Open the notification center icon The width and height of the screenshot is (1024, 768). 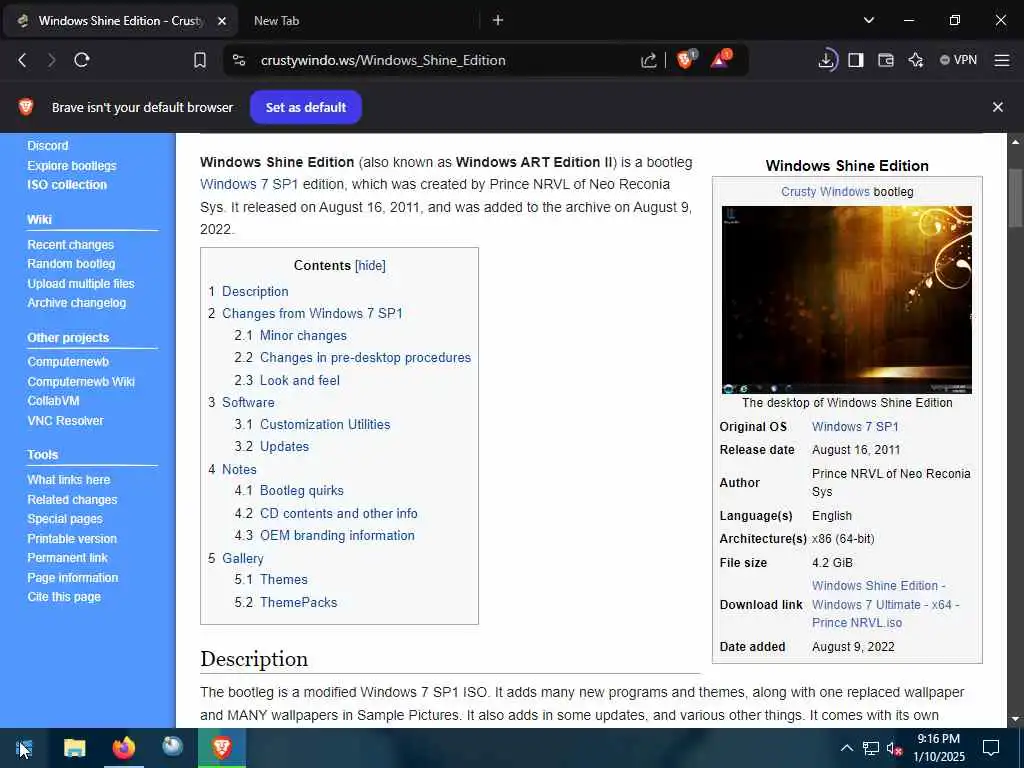tap(991, 748)
